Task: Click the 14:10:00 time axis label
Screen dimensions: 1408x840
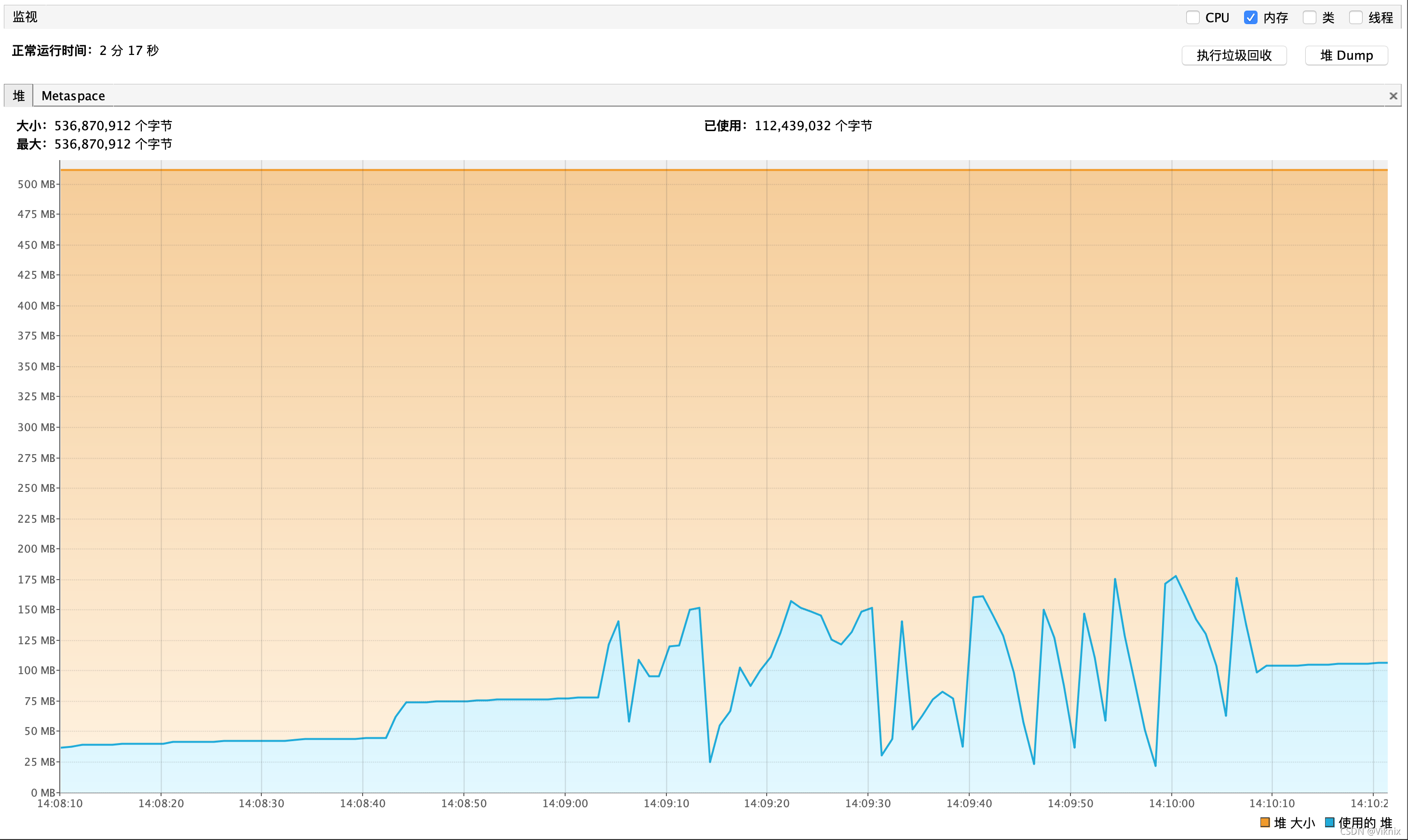Action: 1171,803
